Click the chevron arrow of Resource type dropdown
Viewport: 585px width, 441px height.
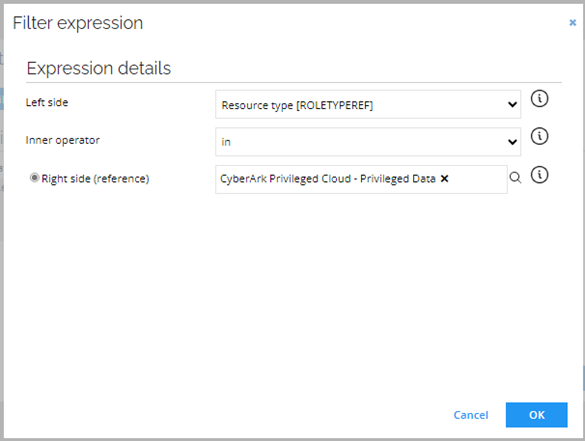point(512,104)
